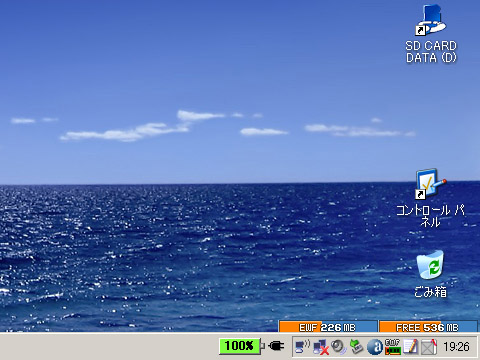Click the FREE 536 MB usage bar

(x=428, y=327)
